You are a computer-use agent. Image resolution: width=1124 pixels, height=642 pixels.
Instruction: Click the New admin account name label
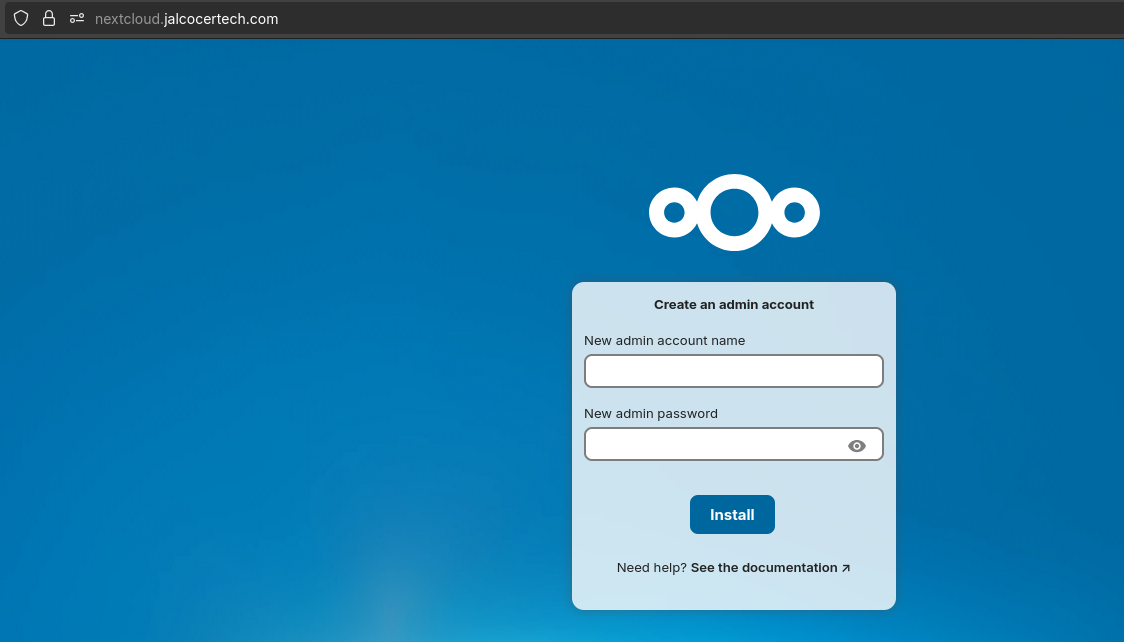coord(665,340)
